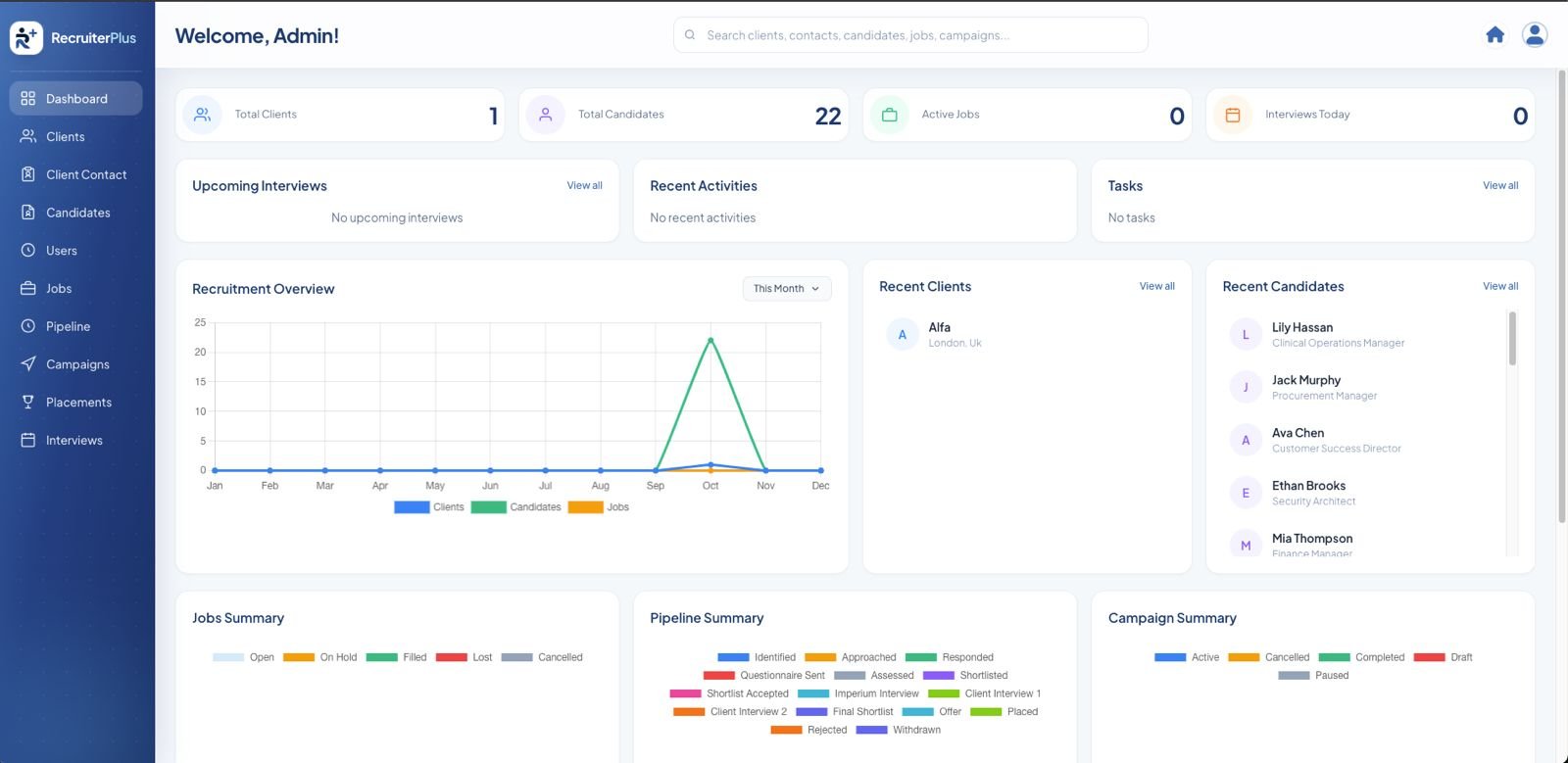
Task: Toggle Open status in Jobs Summary legend
Action: point(243,657)
